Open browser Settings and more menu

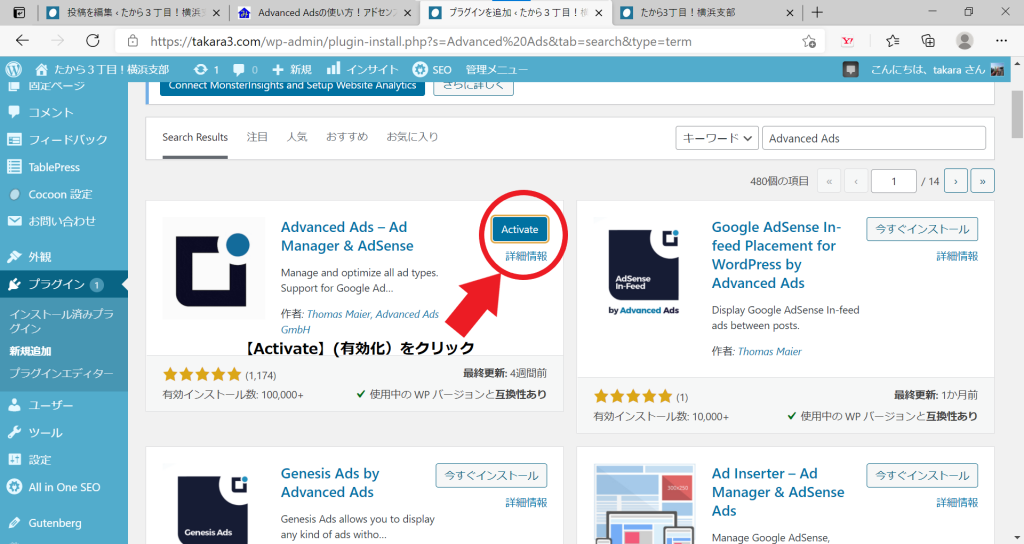coord(1001,40)
